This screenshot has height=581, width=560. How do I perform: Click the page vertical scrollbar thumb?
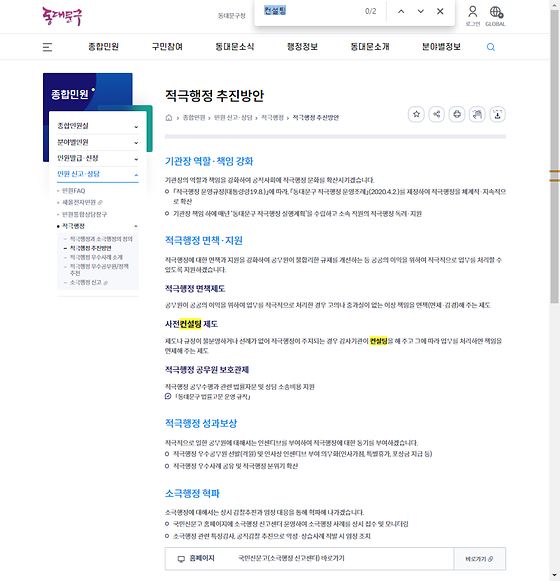tap(554, 156)
